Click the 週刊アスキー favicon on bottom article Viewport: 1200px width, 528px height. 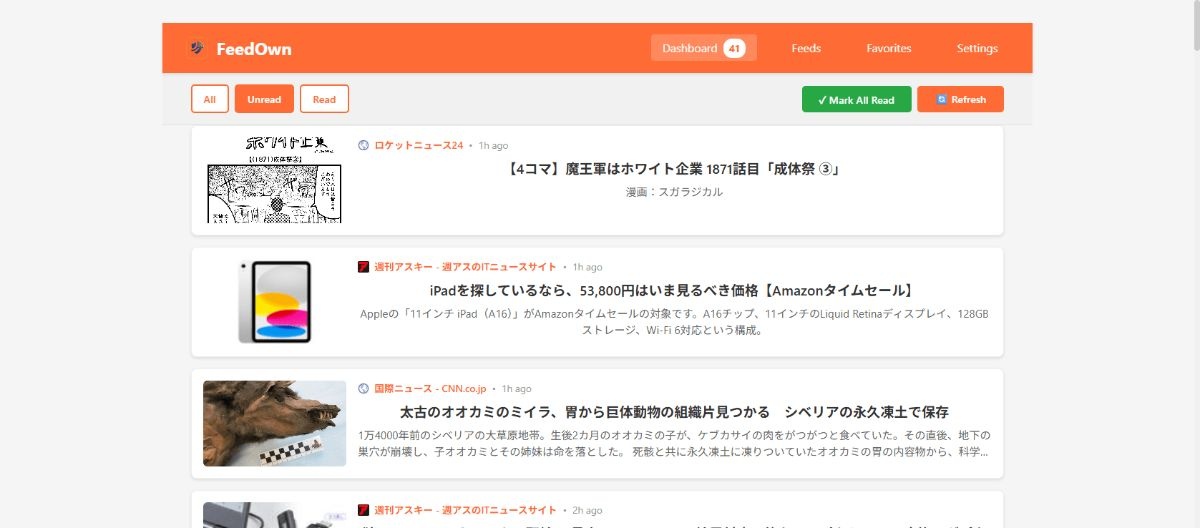click(x=364, y=510)
